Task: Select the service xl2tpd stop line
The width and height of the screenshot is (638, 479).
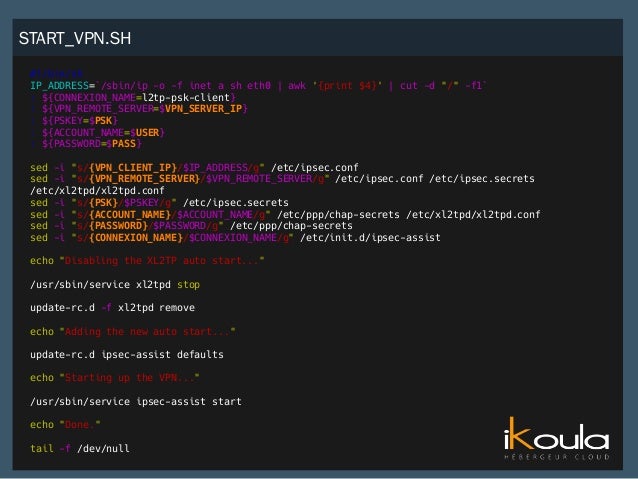Action: pos(115,284)
